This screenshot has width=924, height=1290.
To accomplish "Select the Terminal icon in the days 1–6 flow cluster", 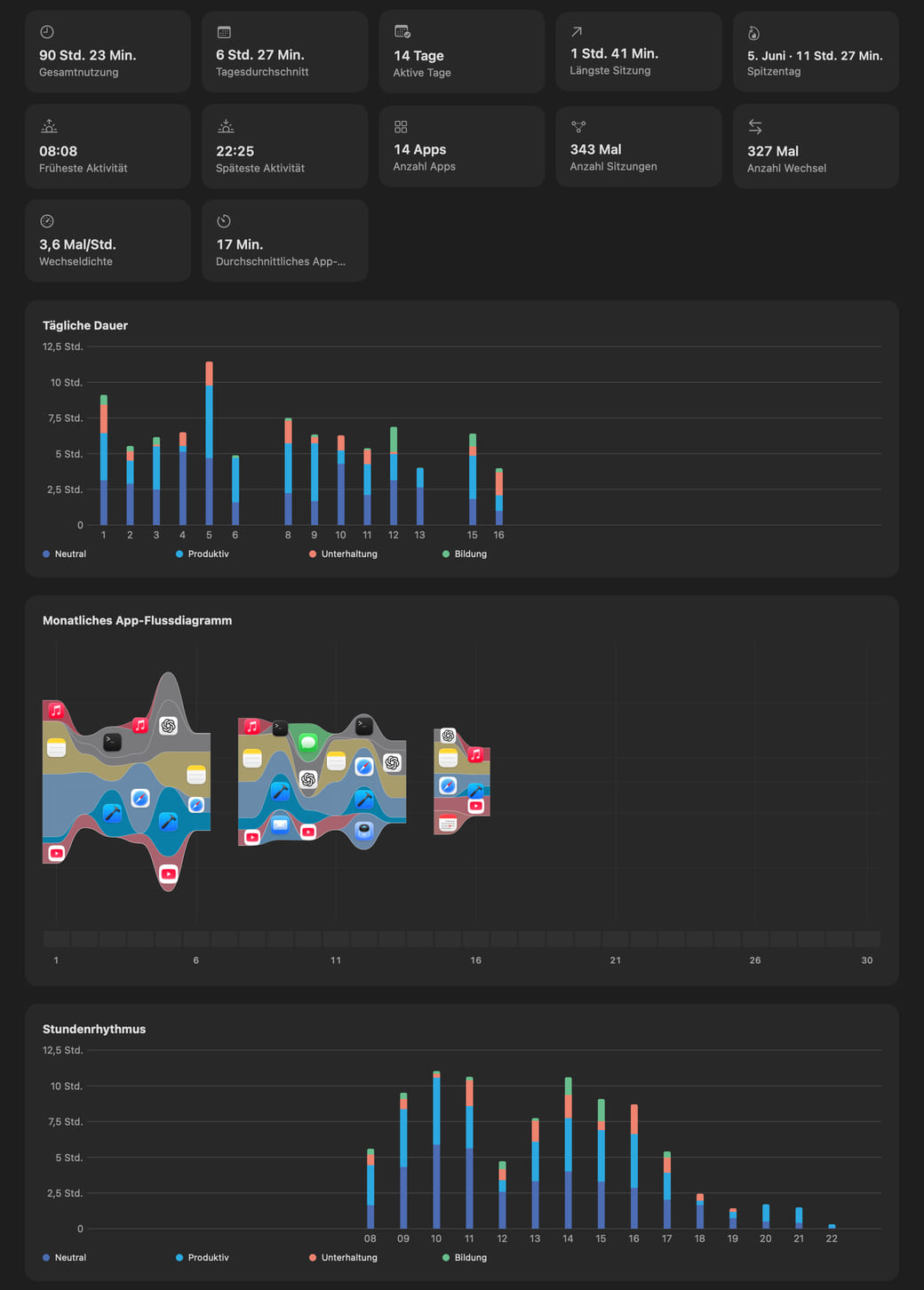I will click(x=112, y=742).
